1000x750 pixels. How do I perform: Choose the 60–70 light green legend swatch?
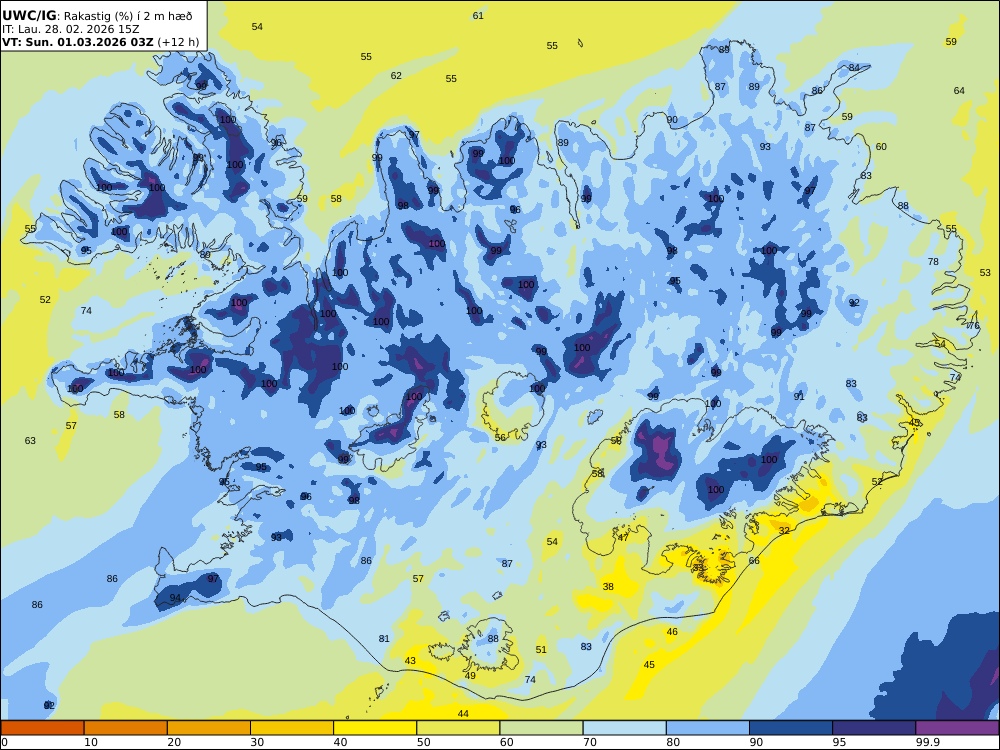click(x=541, y=728)
